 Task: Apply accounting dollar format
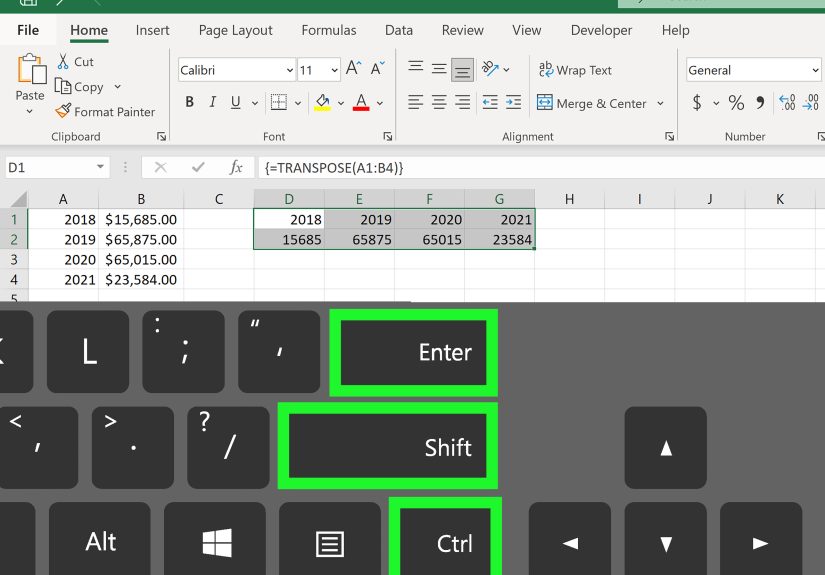[x=697, y=102]
